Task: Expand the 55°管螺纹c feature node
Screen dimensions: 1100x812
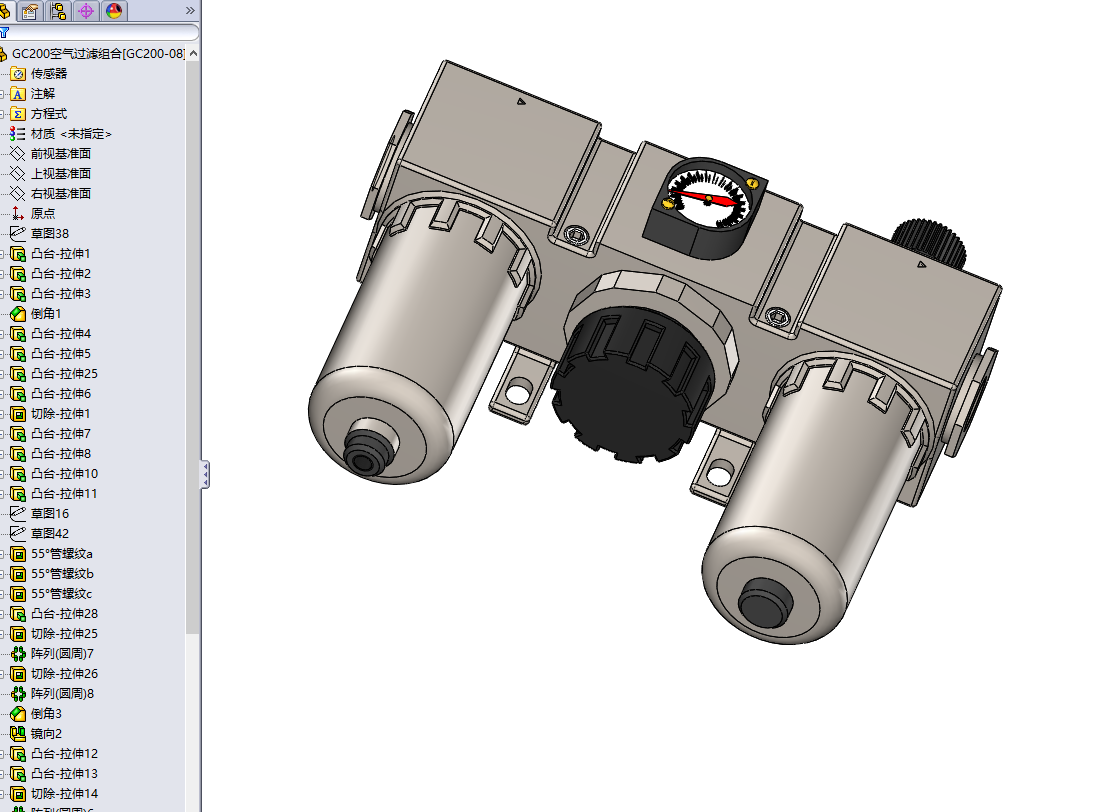Action: (x=3, y=594)
